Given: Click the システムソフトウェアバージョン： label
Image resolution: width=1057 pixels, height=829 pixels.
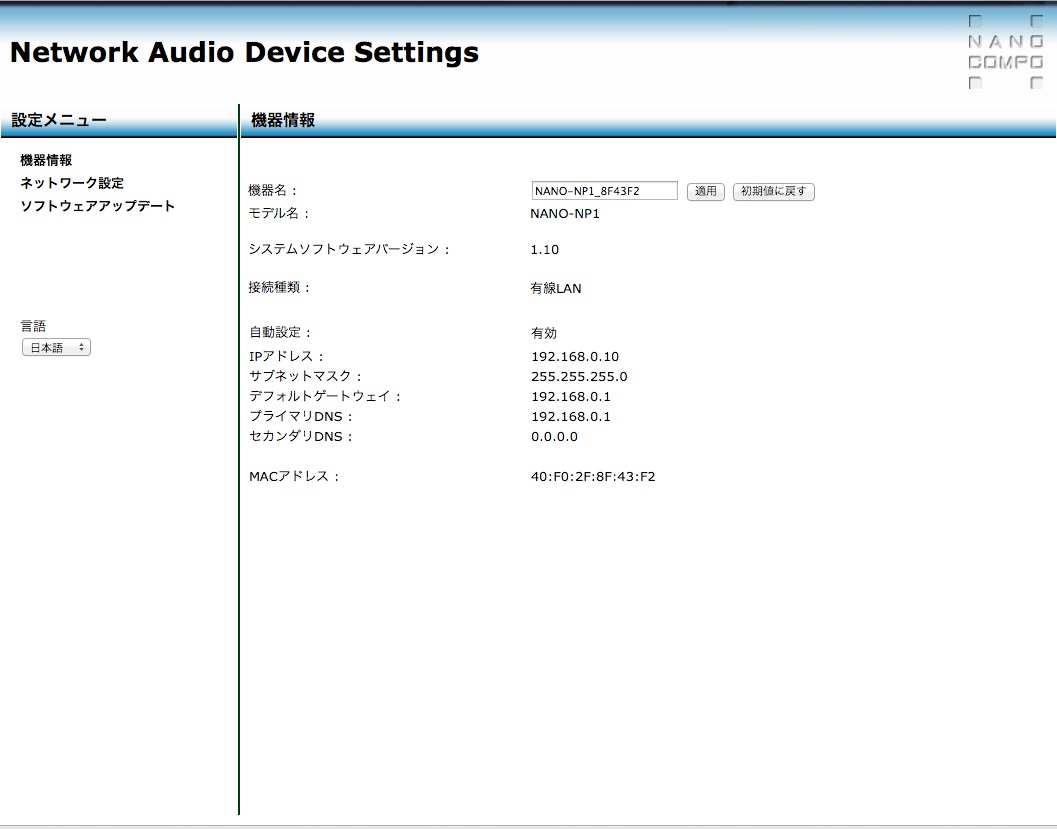Looking at the screenshot, I should click(x=349, y=249).
